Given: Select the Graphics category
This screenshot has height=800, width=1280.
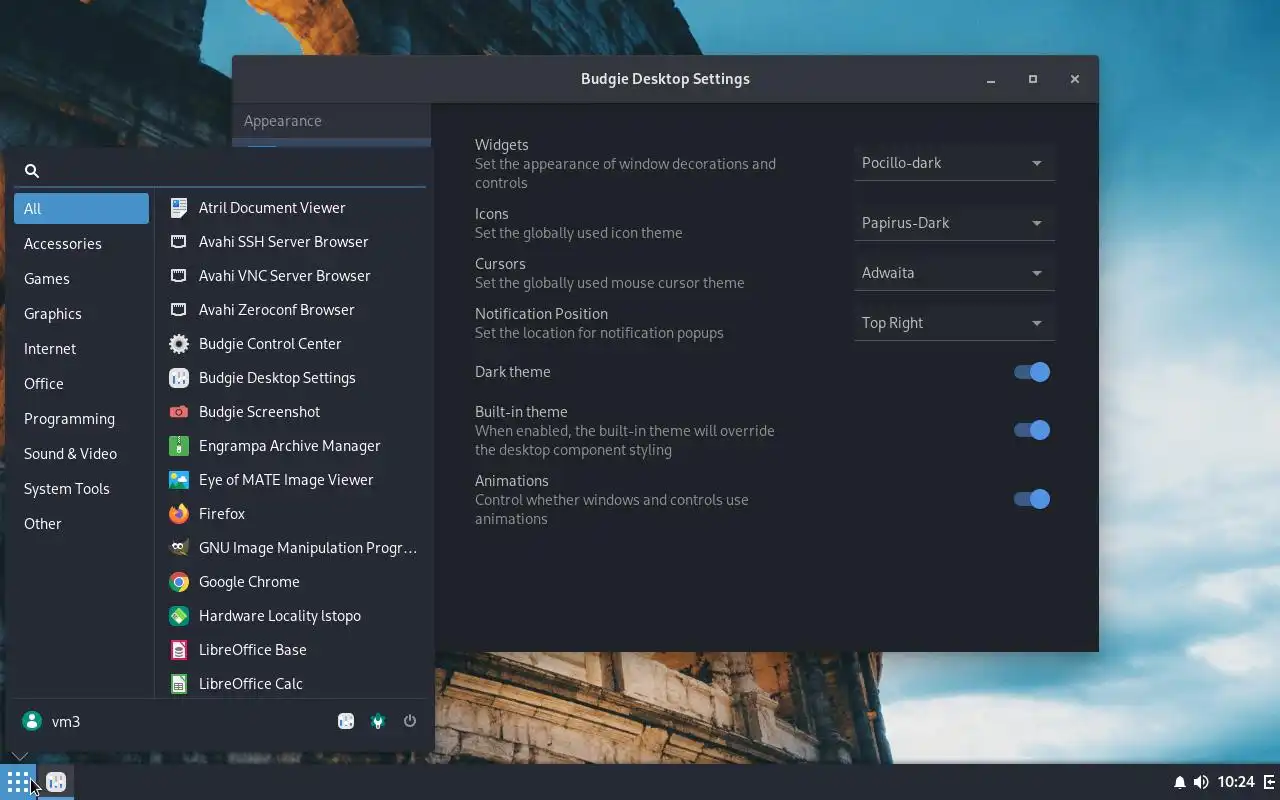Looking at the screenshot, I should (81, 313).
